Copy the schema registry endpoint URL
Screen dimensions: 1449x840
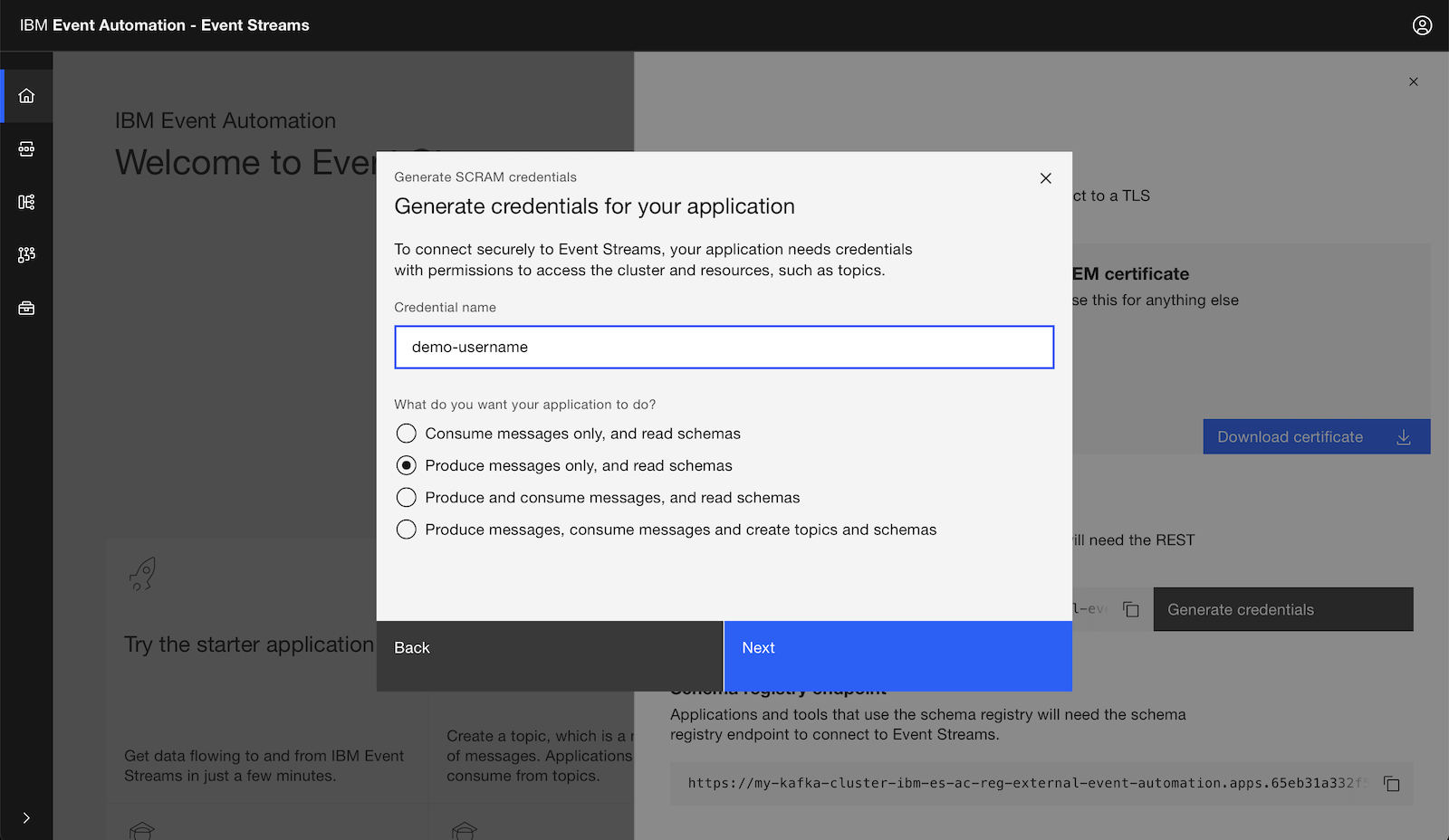pos(1392,784)
